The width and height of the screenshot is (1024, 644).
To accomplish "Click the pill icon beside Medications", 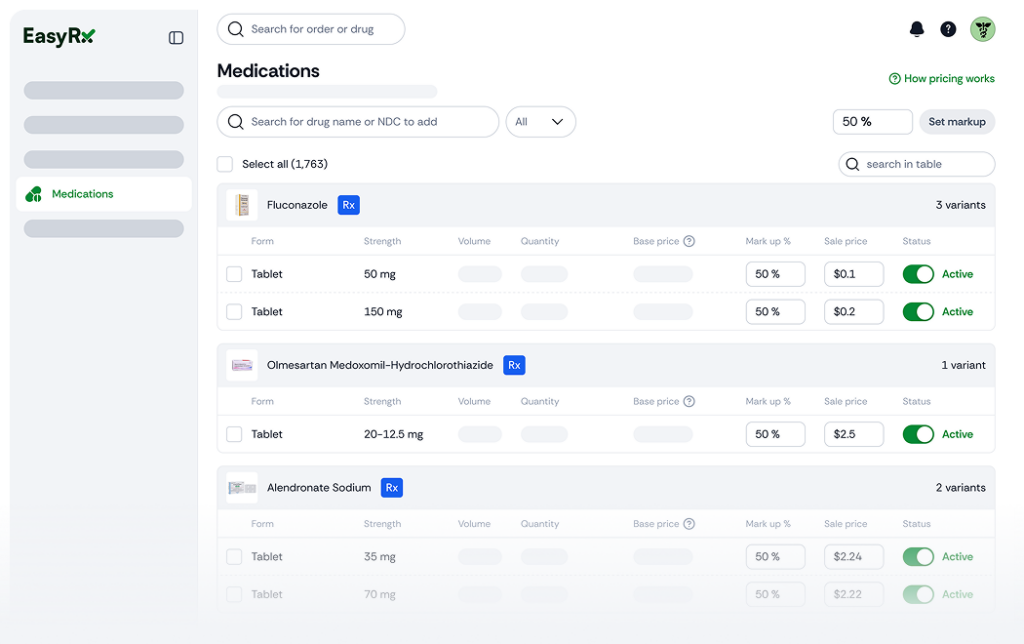I will 31,194.
